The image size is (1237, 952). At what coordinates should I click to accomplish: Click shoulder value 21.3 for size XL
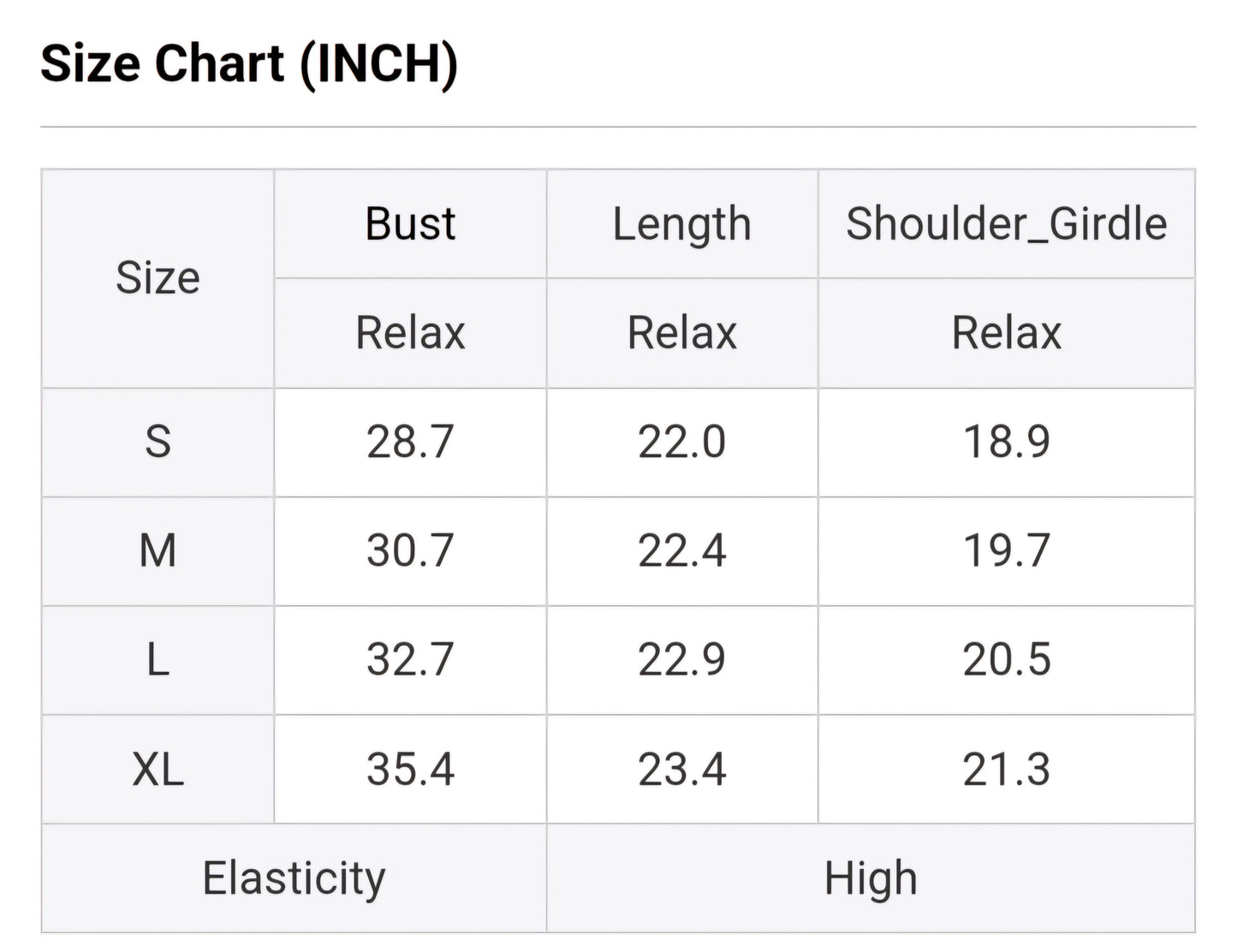point(1006,769)
